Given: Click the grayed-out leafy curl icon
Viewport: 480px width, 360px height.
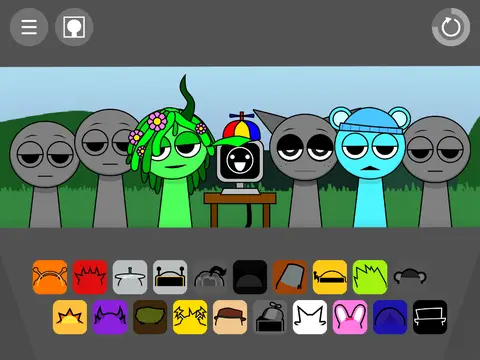Looking at the screenshot, I should pos(210,277).
